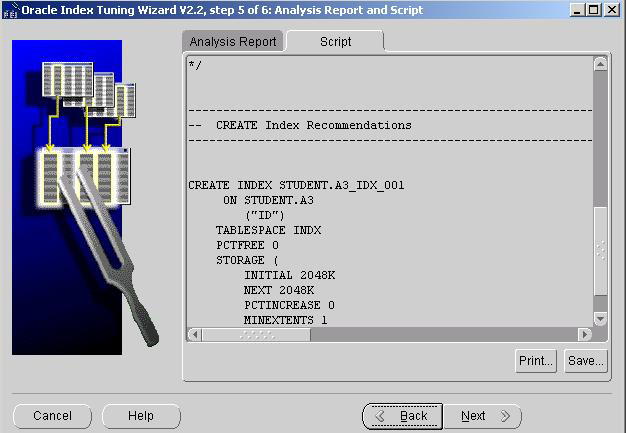Click the horizontal scrollbar thumb

click(256, 334)
